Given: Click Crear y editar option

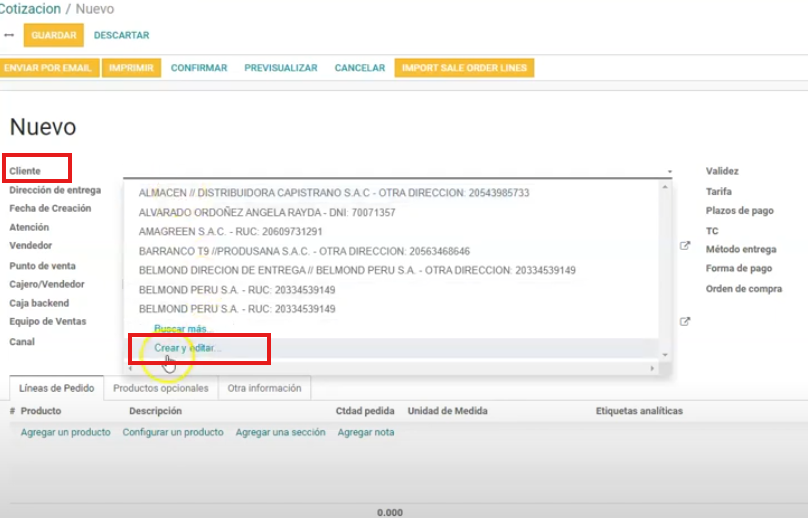Looking at the screenshot, I should 188,348.
